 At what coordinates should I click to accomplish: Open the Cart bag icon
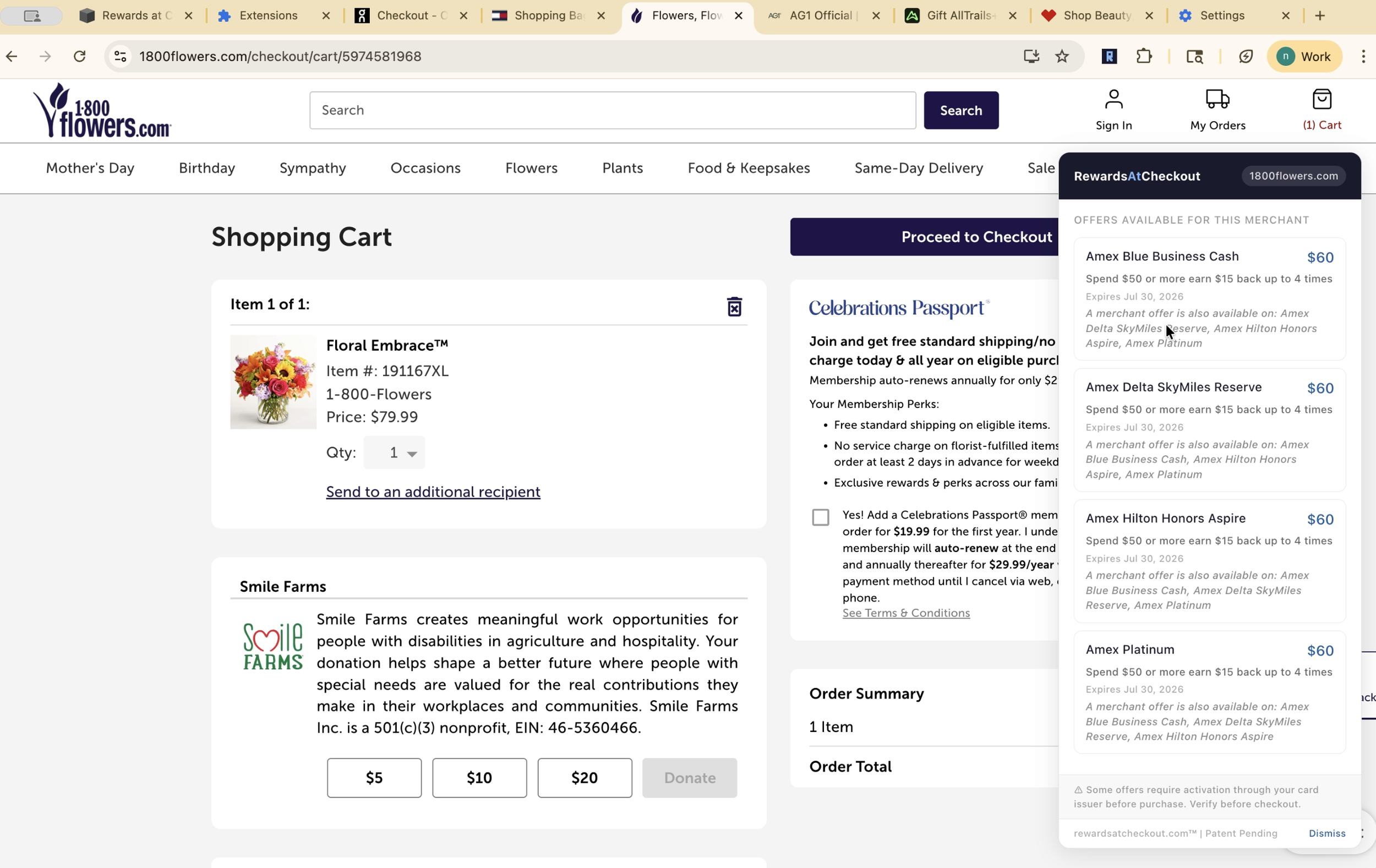(x=1321, y=100)
